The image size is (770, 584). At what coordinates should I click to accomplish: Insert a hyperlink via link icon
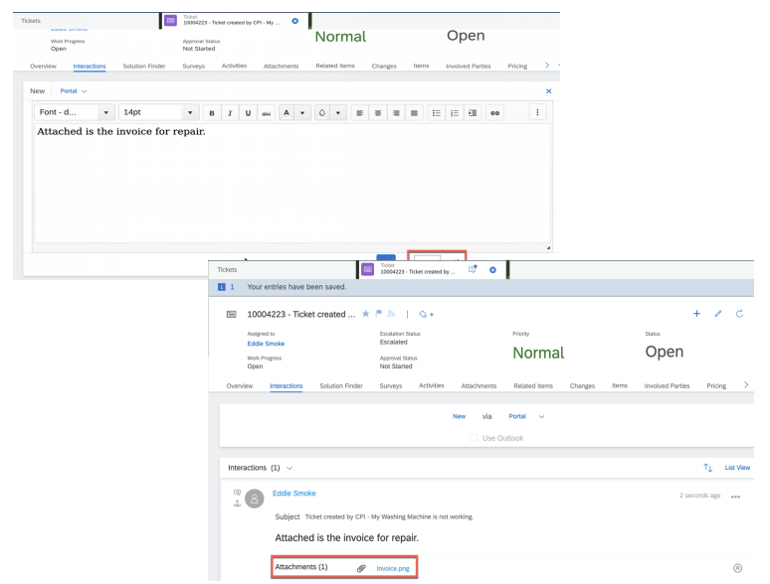[495, 113]
